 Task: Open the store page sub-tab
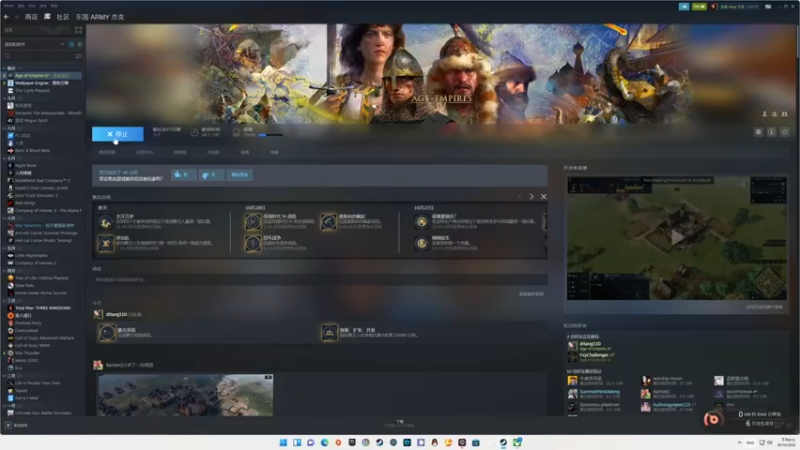coord(107,152)
